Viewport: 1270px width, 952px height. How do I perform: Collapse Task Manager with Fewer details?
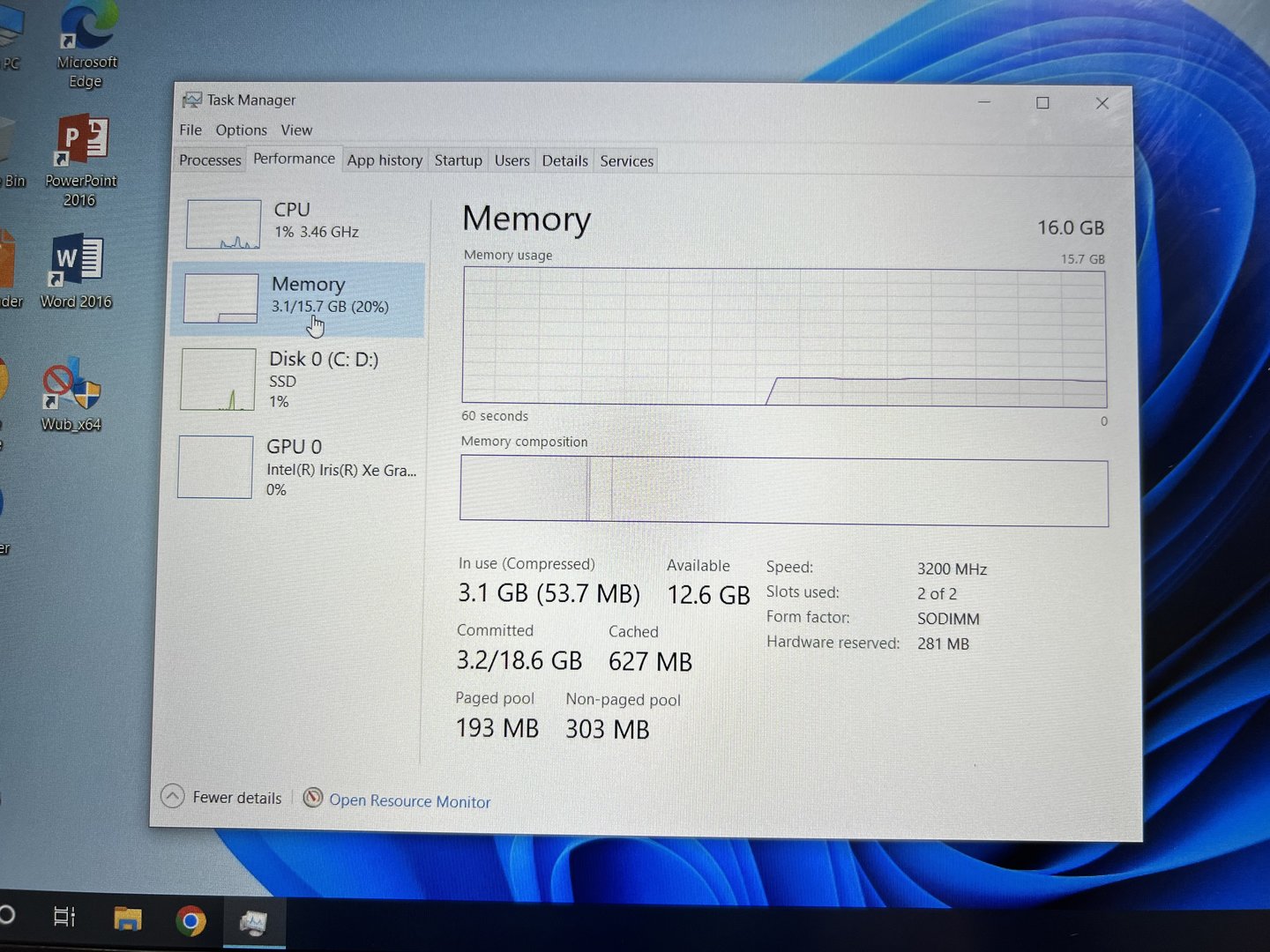point(222,798)
